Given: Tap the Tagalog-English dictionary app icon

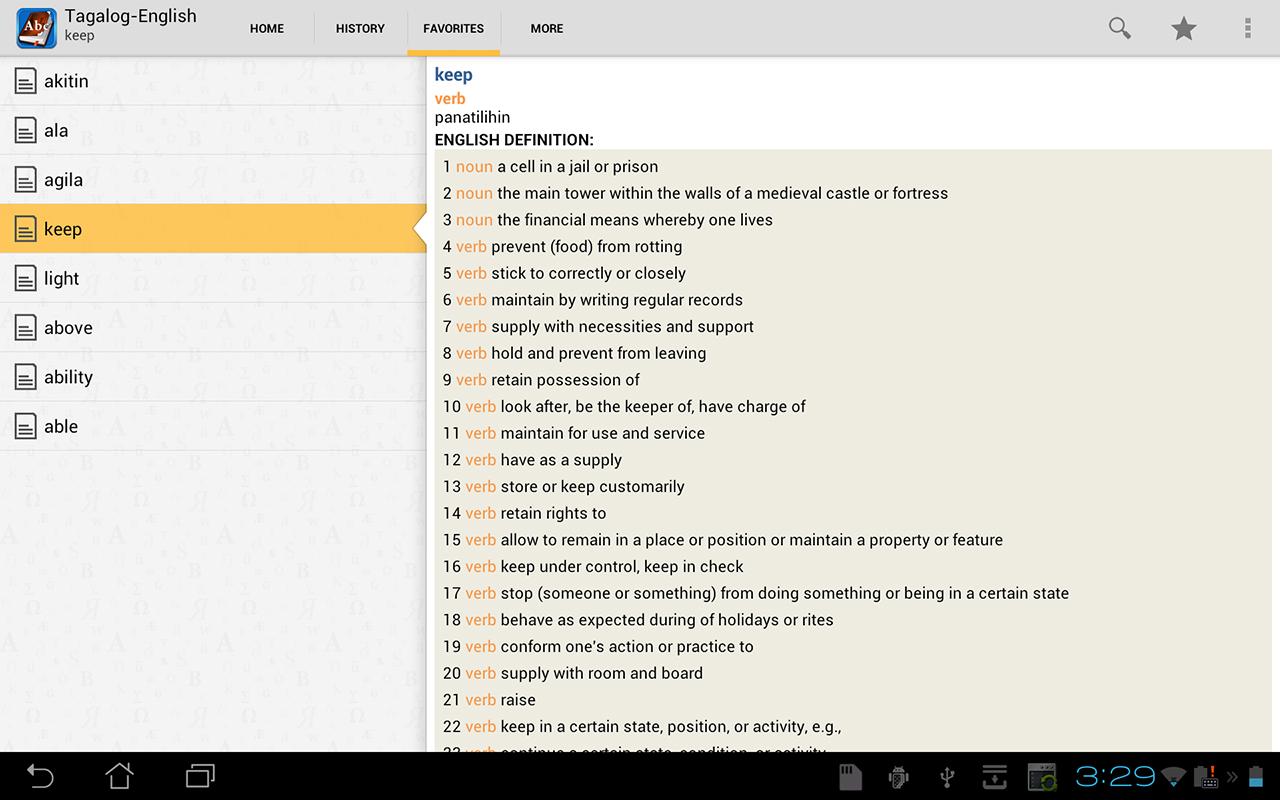Looking at the screenshot, I should (x=36, y=28).
